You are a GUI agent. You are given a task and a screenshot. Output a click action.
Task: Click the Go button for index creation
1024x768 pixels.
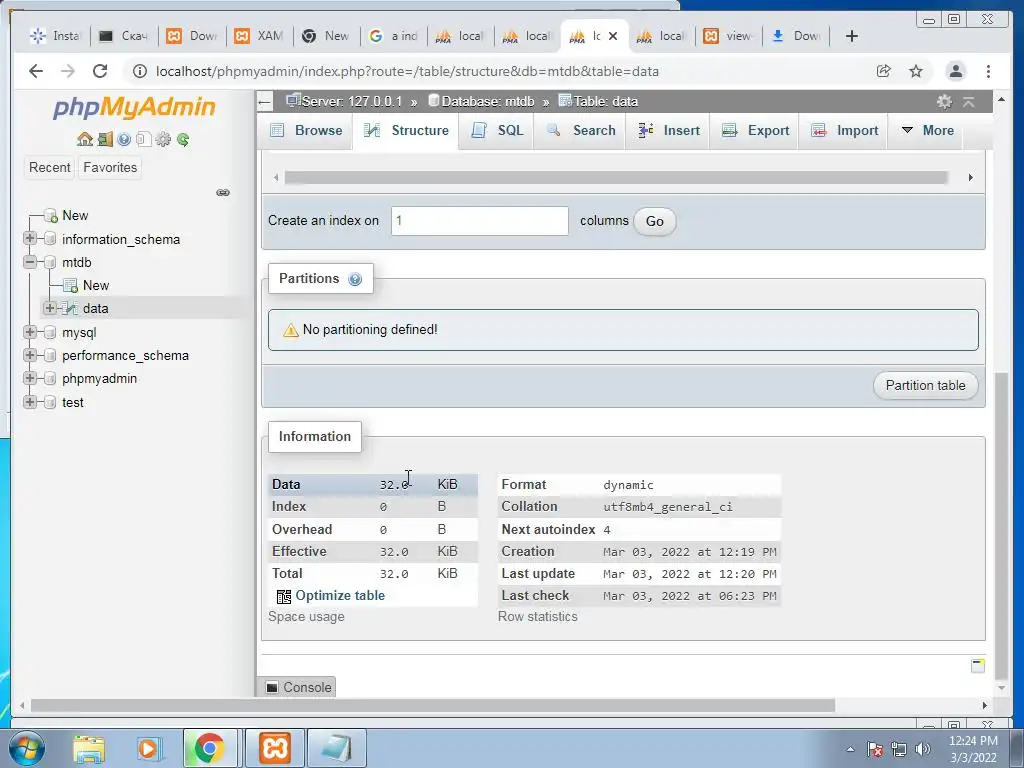654,221
